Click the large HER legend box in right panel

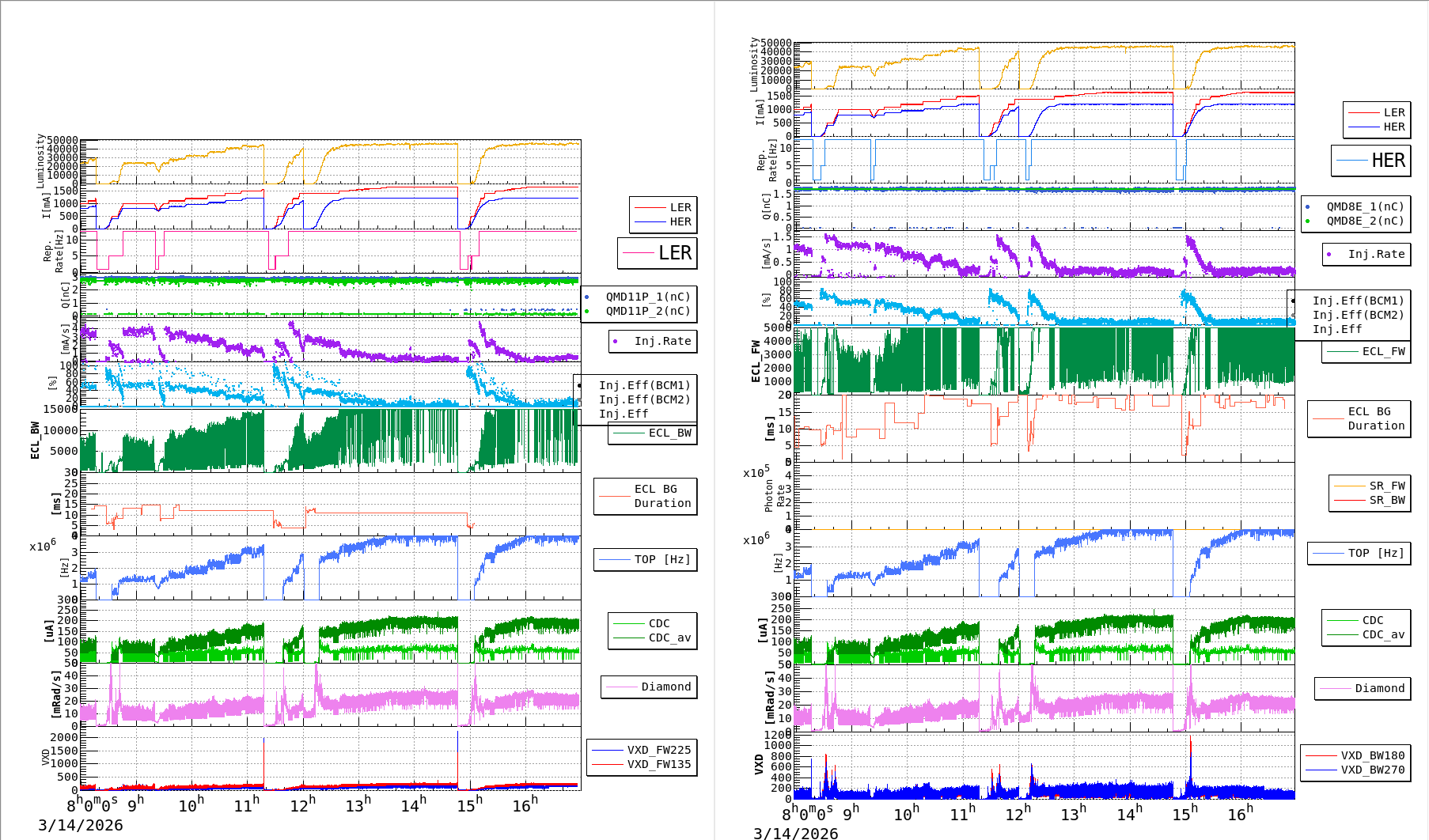(x=1371, y=161)
